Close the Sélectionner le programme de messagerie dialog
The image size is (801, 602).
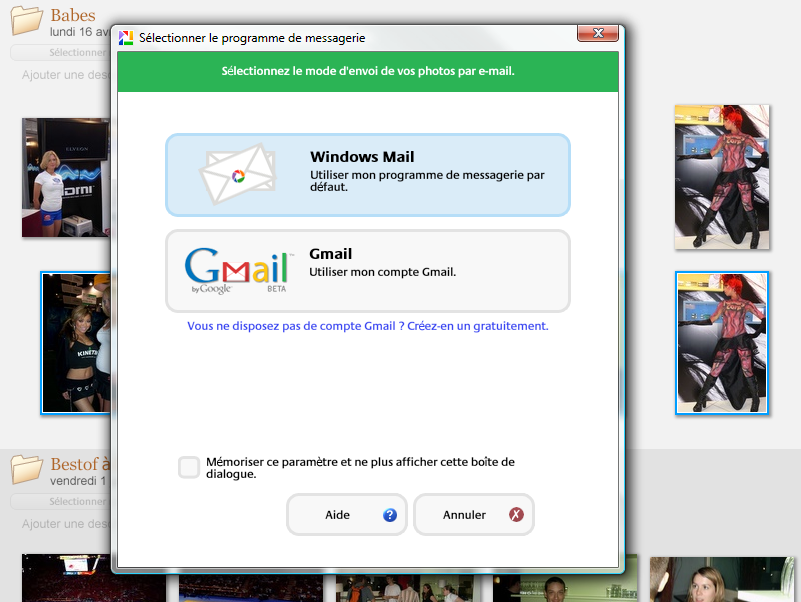[x=598, y=33]
